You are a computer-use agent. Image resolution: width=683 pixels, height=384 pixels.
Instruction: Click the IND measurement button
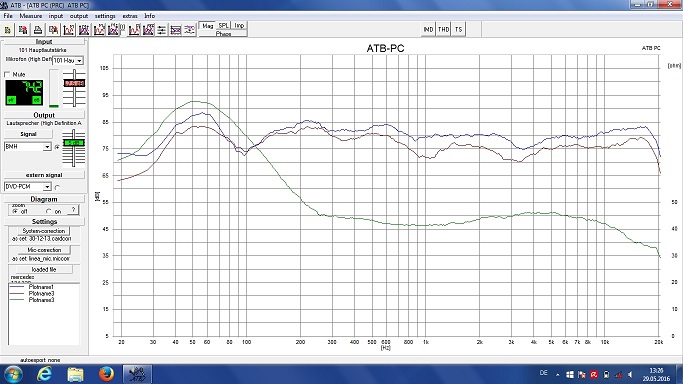[x=428, y=29]
